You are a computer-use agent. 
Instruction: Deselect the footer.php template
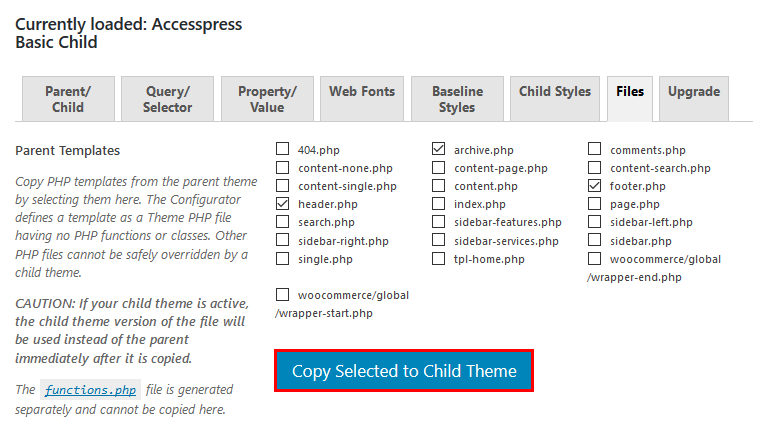pyautogui.click(x=594, y=186)
